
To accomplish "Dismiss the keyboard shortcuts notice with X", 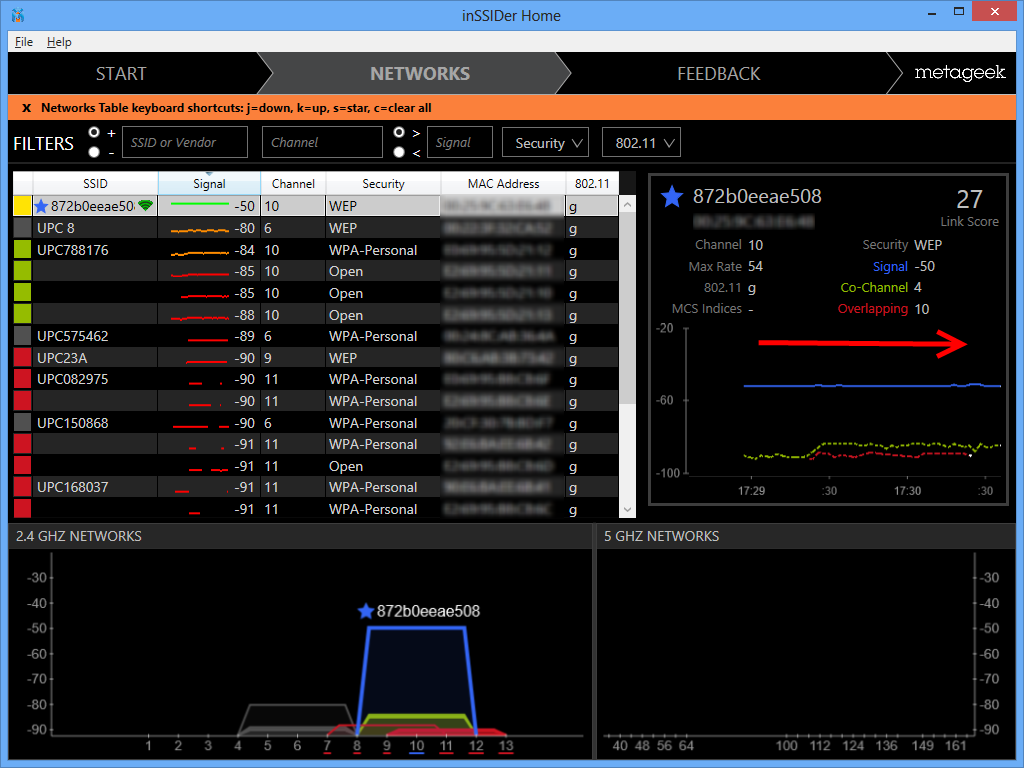I will [x=26, y=108].
